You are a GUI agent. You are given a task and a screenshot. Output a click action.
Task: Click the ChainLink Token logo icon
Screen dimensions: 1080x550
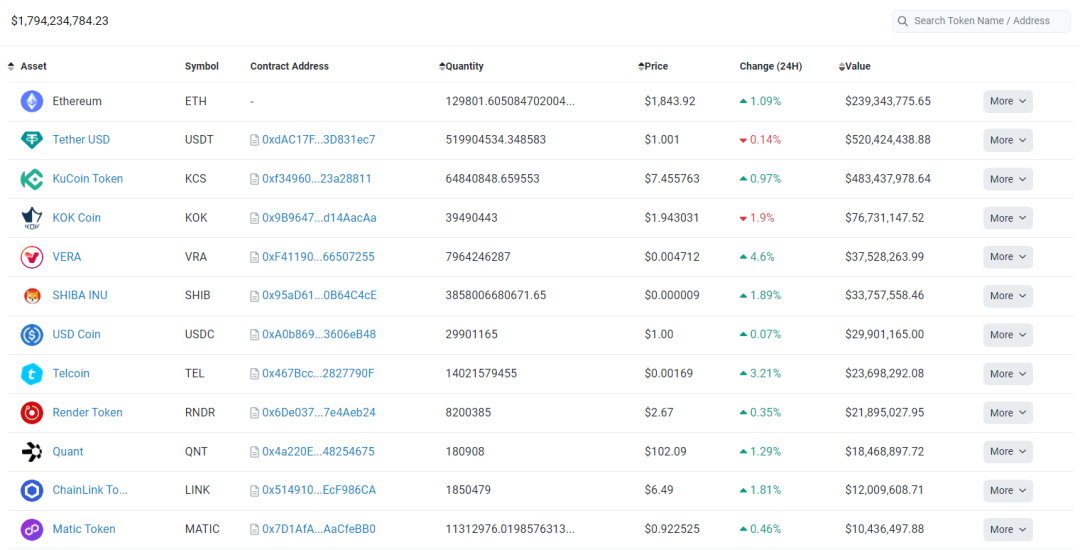(x=32, y=490)
